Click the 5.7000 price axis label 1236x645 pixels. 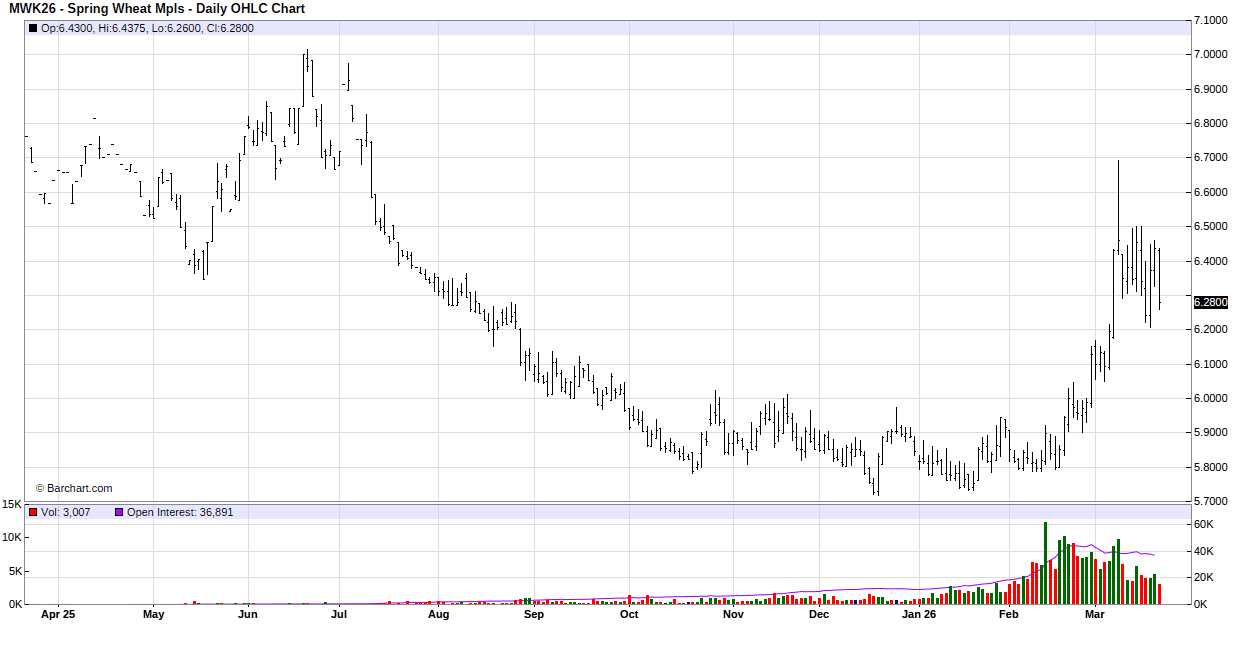coord(1211,501)
